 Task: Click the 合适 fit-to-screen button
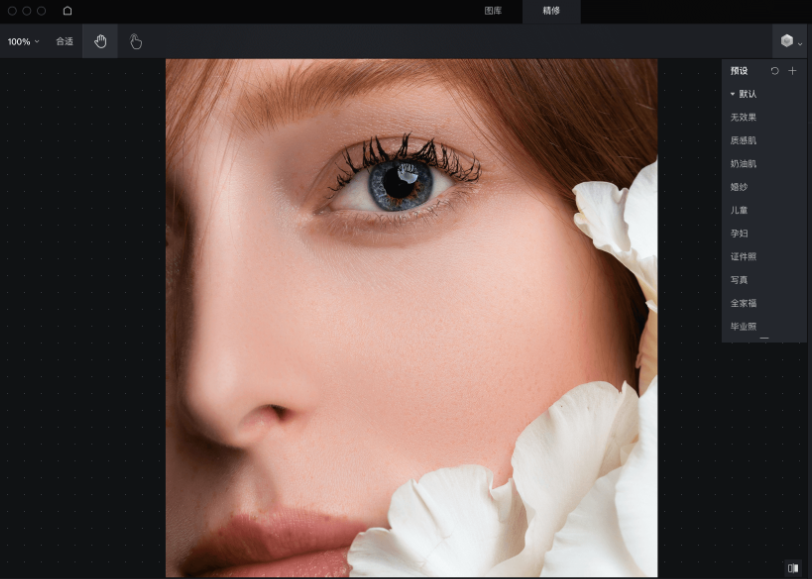coord(64,41)
